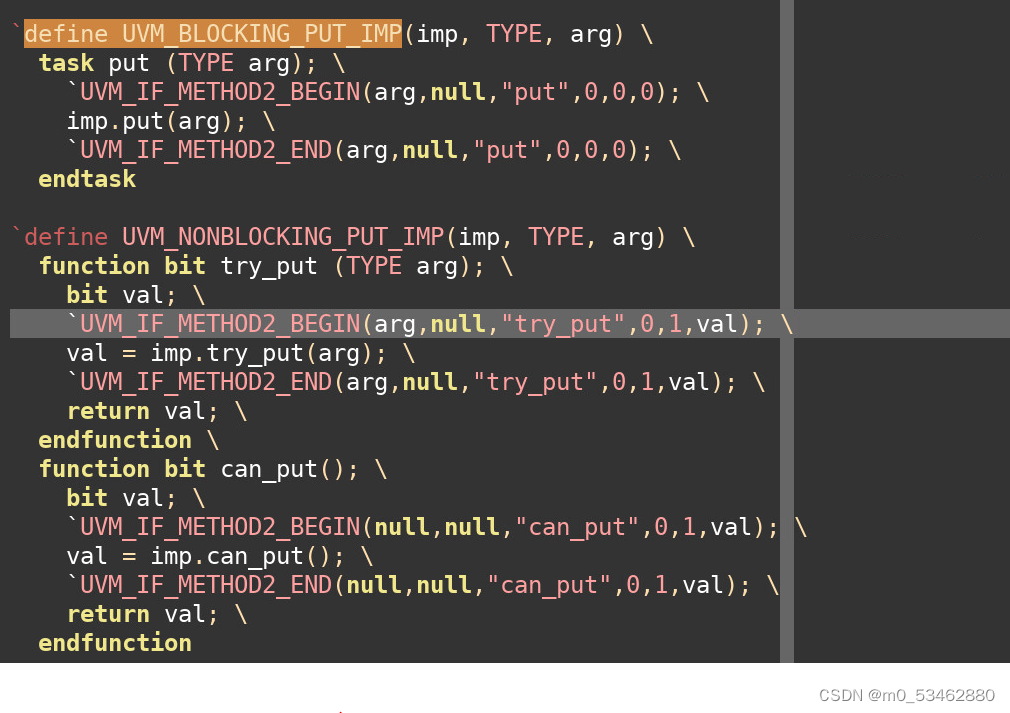Viewport: 1010px width, 713px height.
Task: Click the task keyword before put
Action: click(64, 62)
